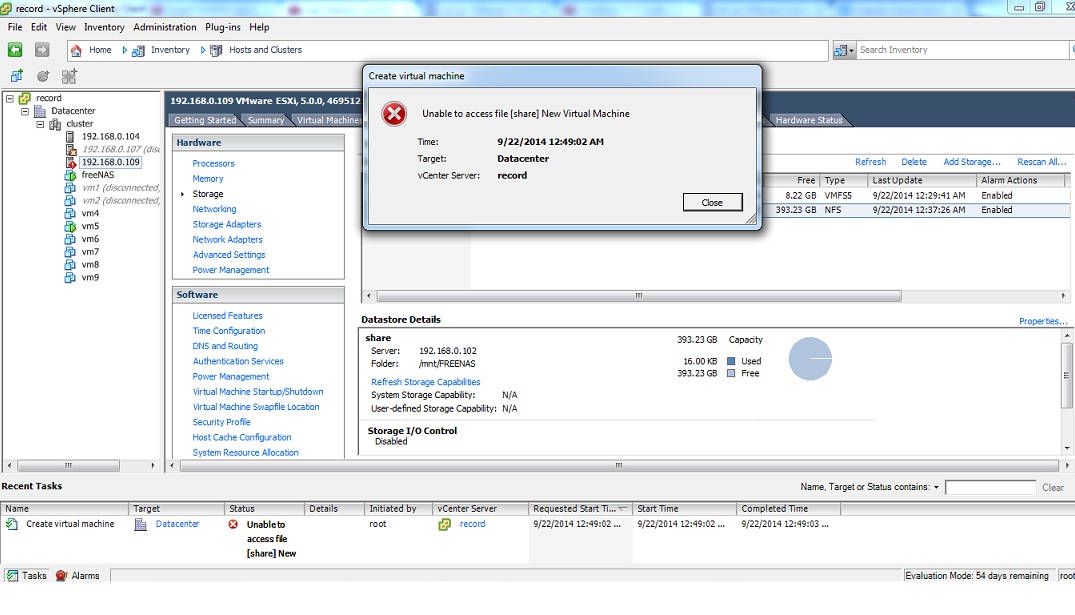The width and height of the screenshot is (1075, 615).
Task: Click the red error status icon in Recent Tasks
Action: pos(233,524)
